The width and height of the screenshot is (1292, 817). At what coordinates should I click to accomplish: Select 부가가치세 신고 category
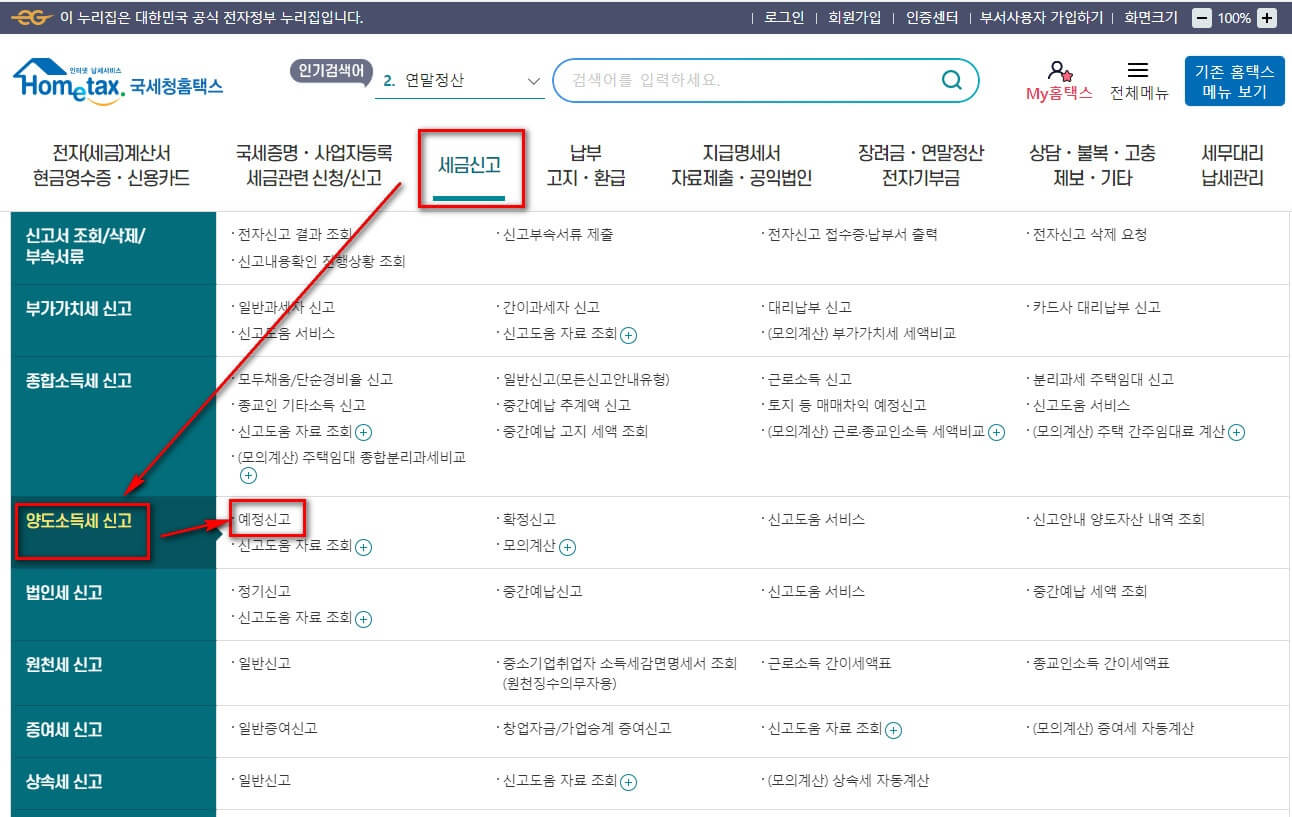[x=114, y=320]
